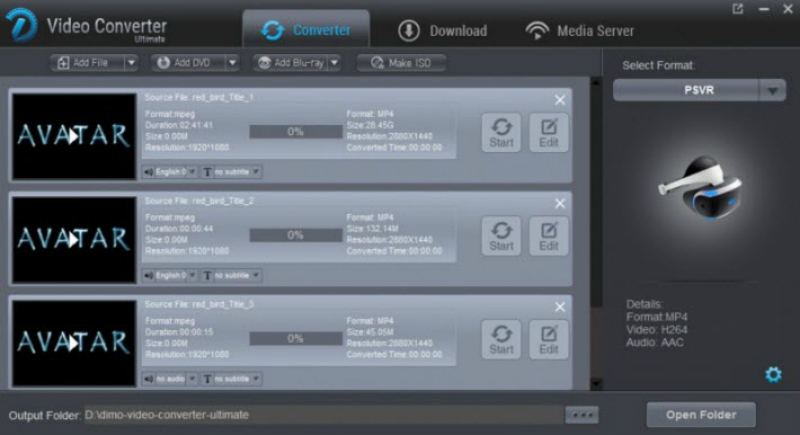Click the 'Duration:02:41:41' text
The image size is (800, 435).
pos(179,125)
